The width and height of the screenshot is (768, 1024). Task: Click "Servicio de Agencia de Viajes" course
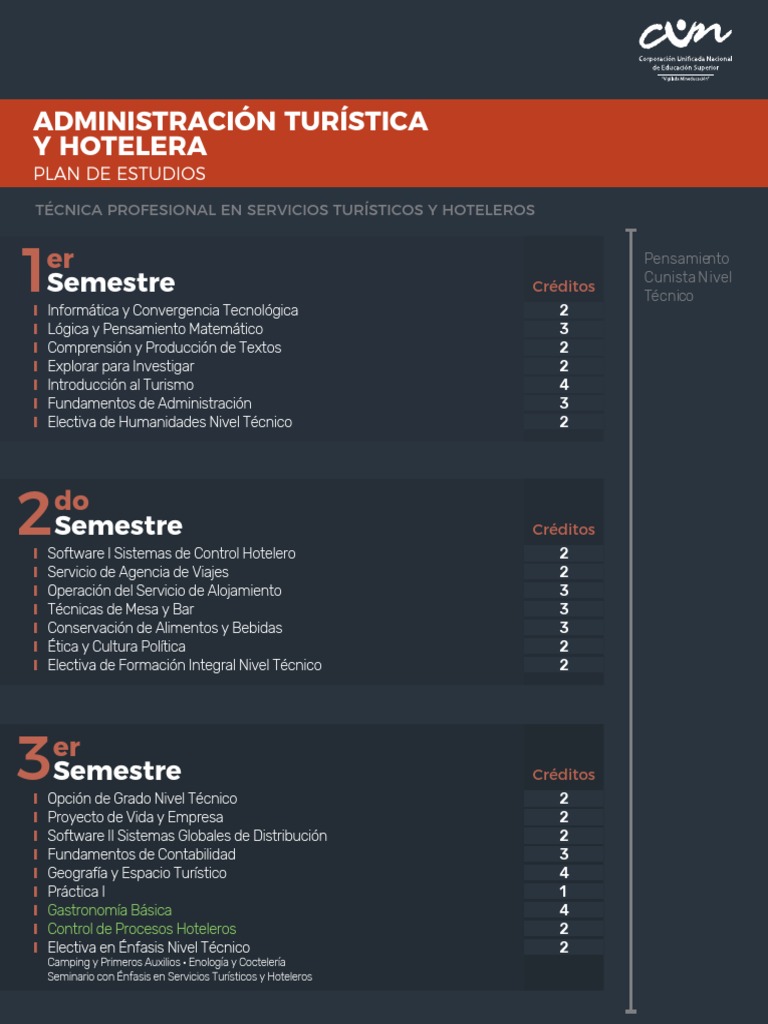click(138, 572)
